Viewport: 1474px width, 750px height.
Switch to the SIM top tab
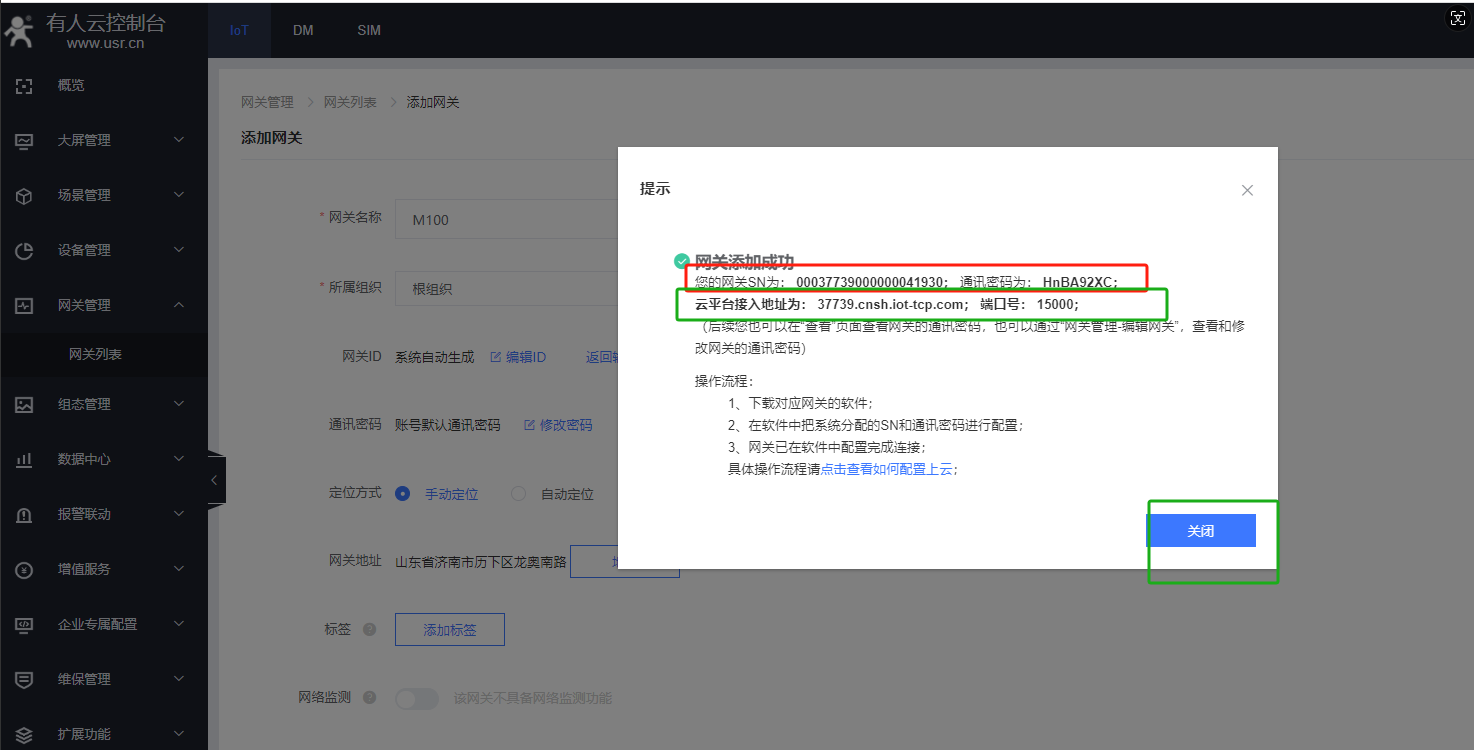369,30
